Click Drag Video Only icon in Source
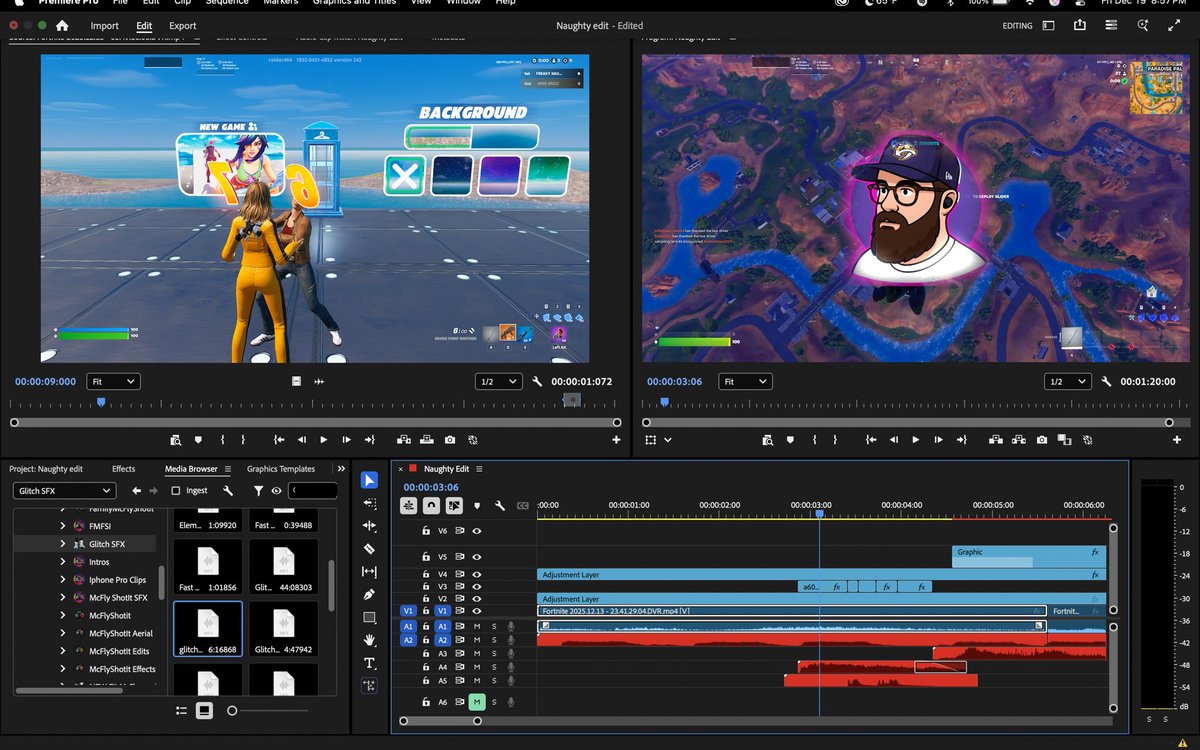This screenshot has height=750, width=1200. coord(296,382)
